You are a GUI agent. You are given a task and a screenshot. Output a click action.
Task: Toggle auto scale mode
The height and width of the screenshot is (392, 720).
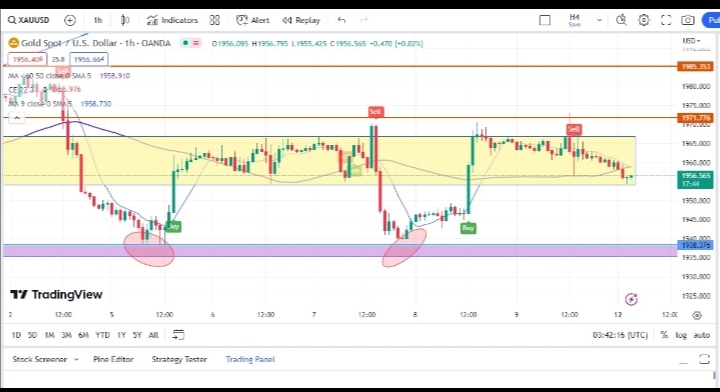coord(702,335)
